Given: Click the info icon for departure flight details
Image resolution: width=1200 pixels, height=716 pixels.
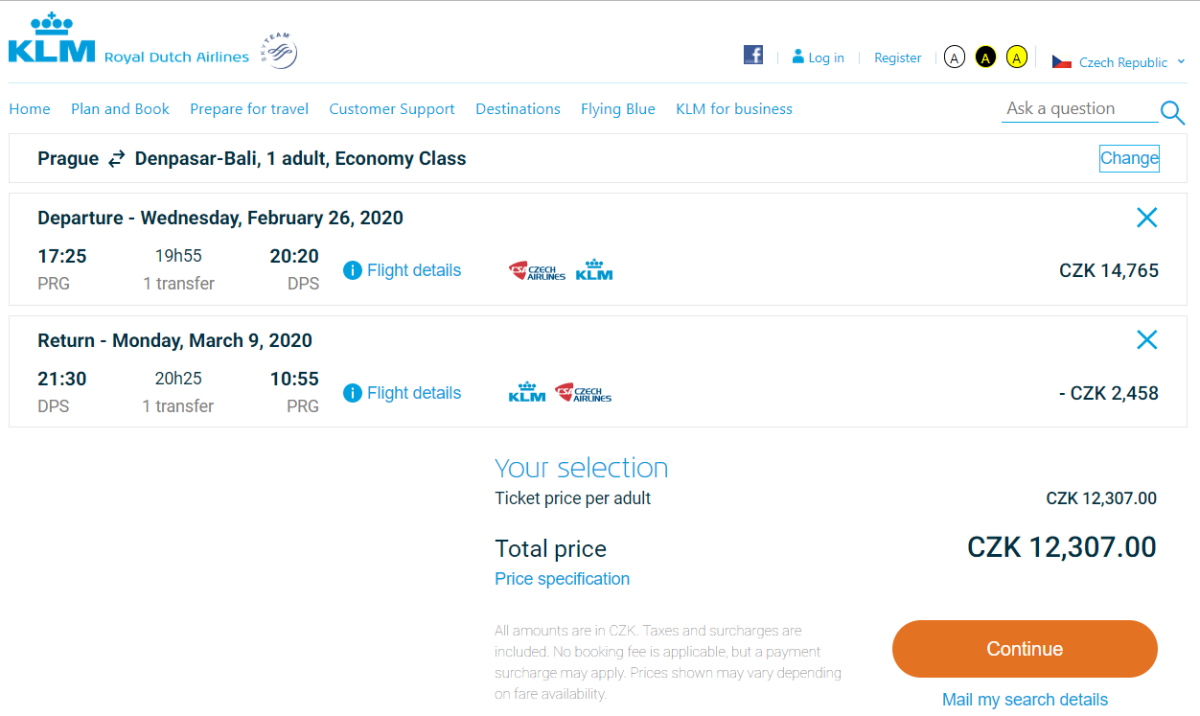Looking at the screenshot, I should 352,271.
